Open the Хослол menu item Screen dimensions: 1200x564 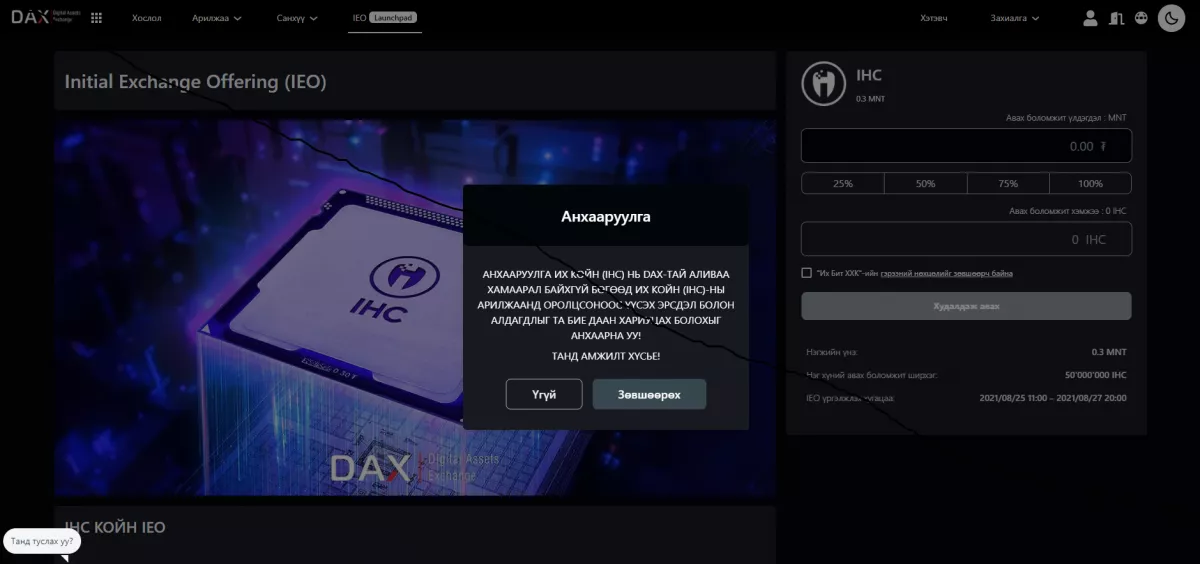[x=146, y=18]
